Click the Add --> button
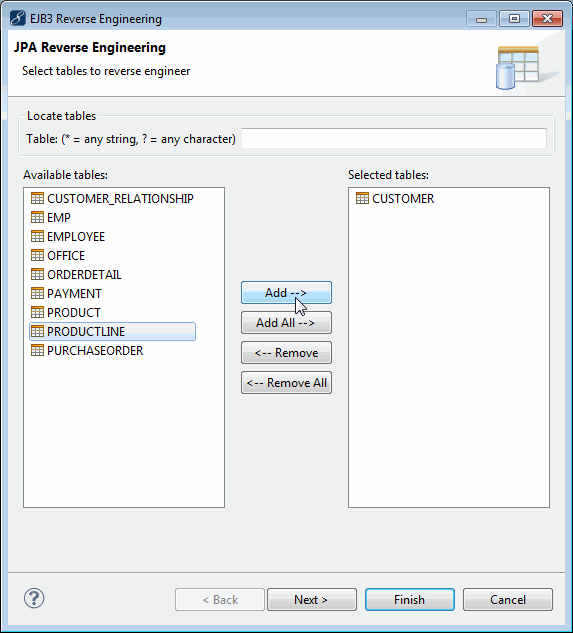 pos(286,293)
